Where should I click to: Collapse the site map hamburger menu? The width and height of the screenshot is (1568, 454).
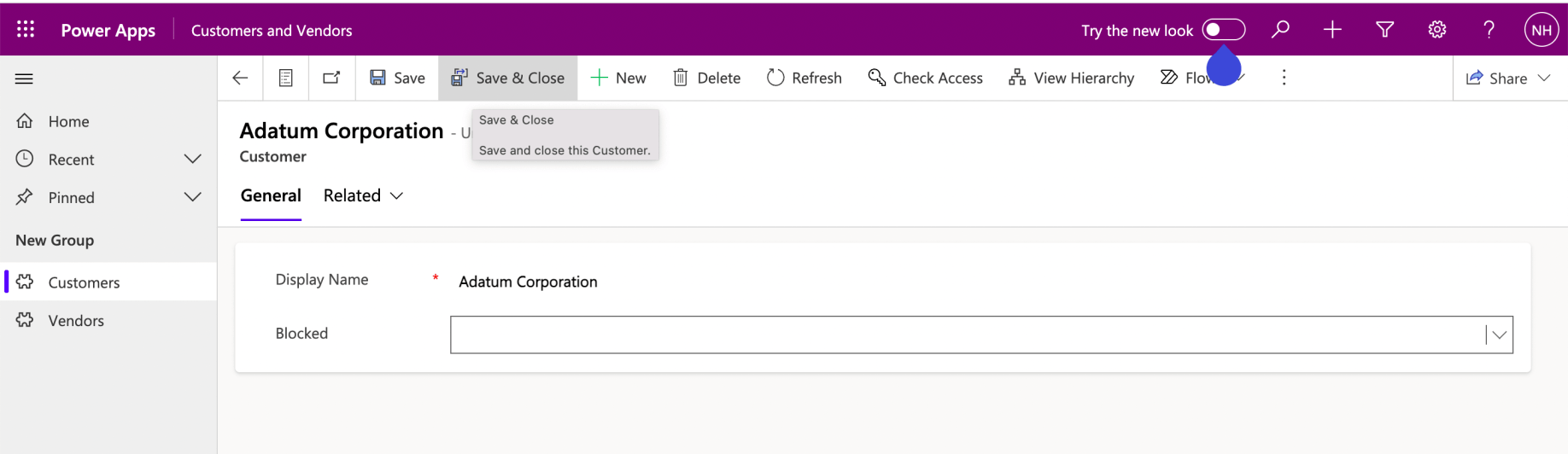click(24, 79)
